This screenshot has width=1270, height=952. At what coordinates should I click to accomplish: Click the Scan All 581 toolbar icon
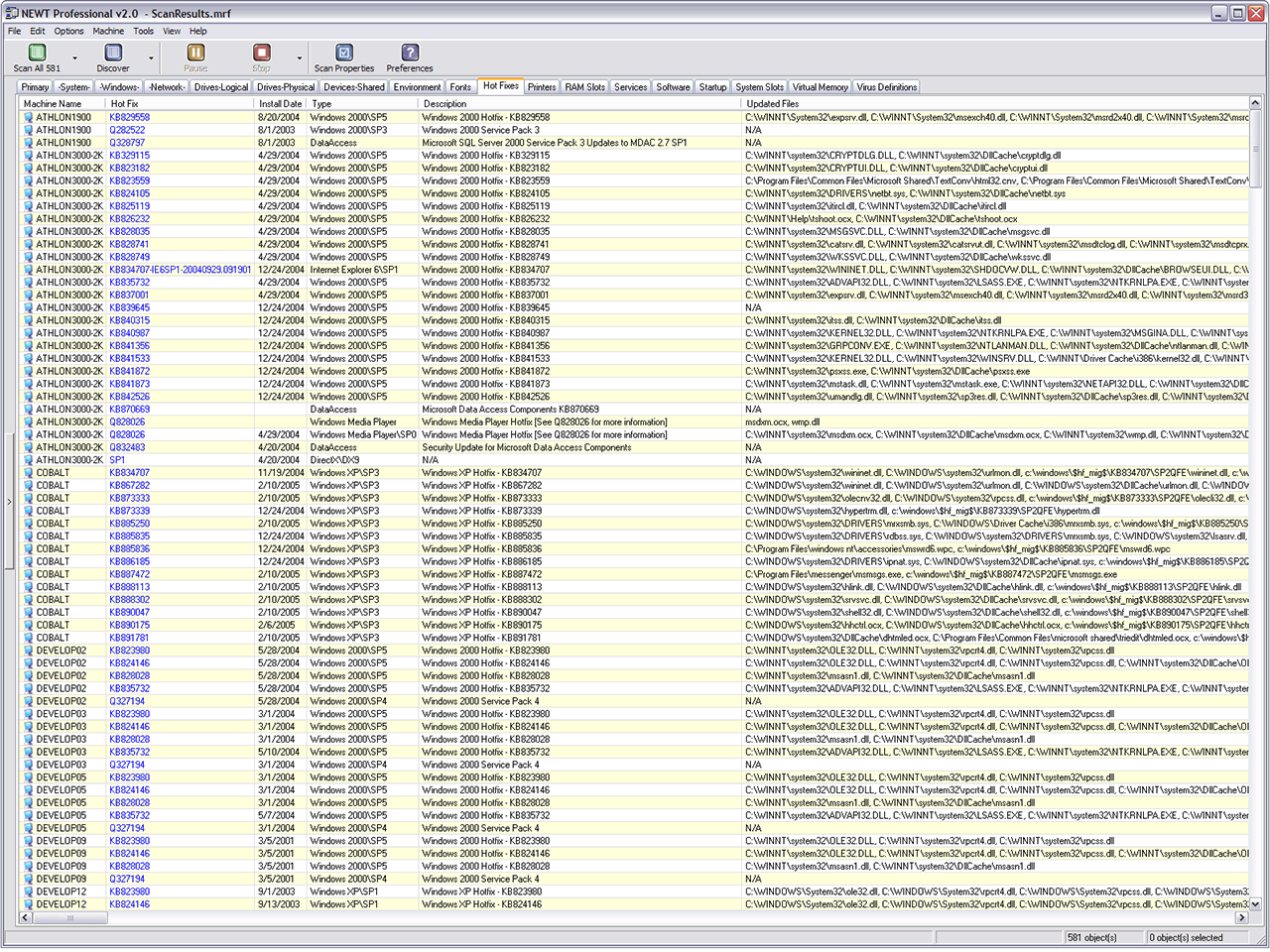[x=37, y=54]
